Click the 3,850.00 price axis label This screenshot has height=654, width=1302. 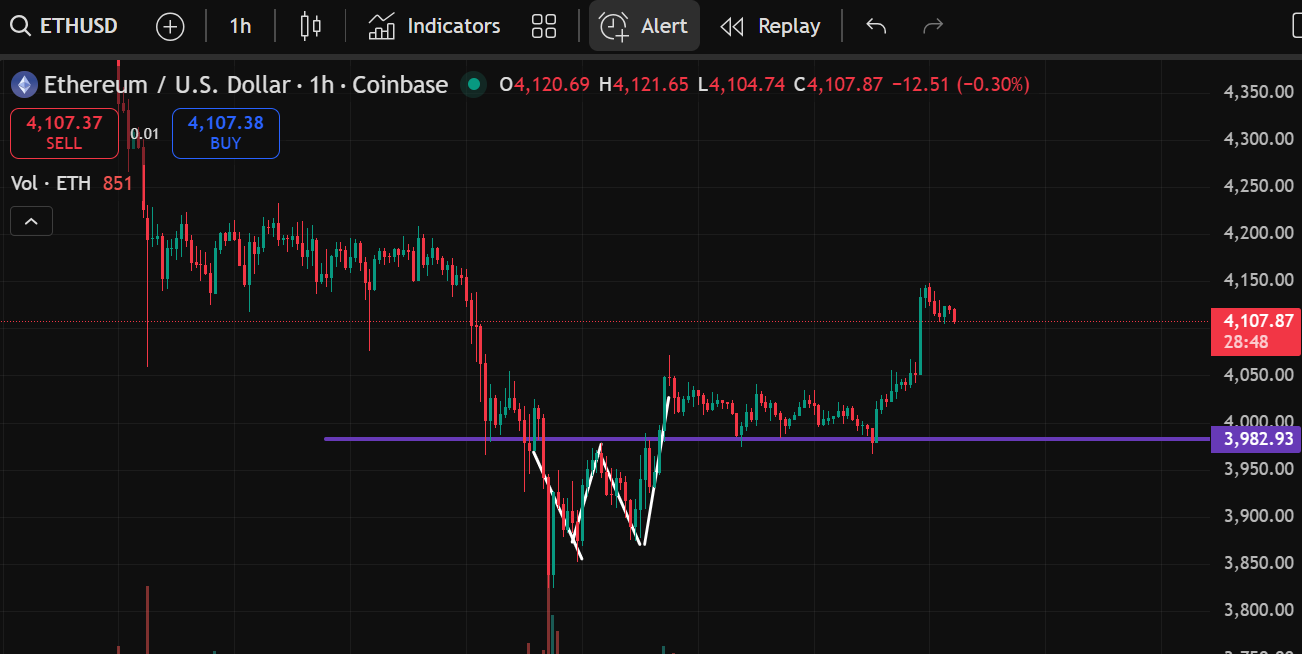pos(1259,563)
